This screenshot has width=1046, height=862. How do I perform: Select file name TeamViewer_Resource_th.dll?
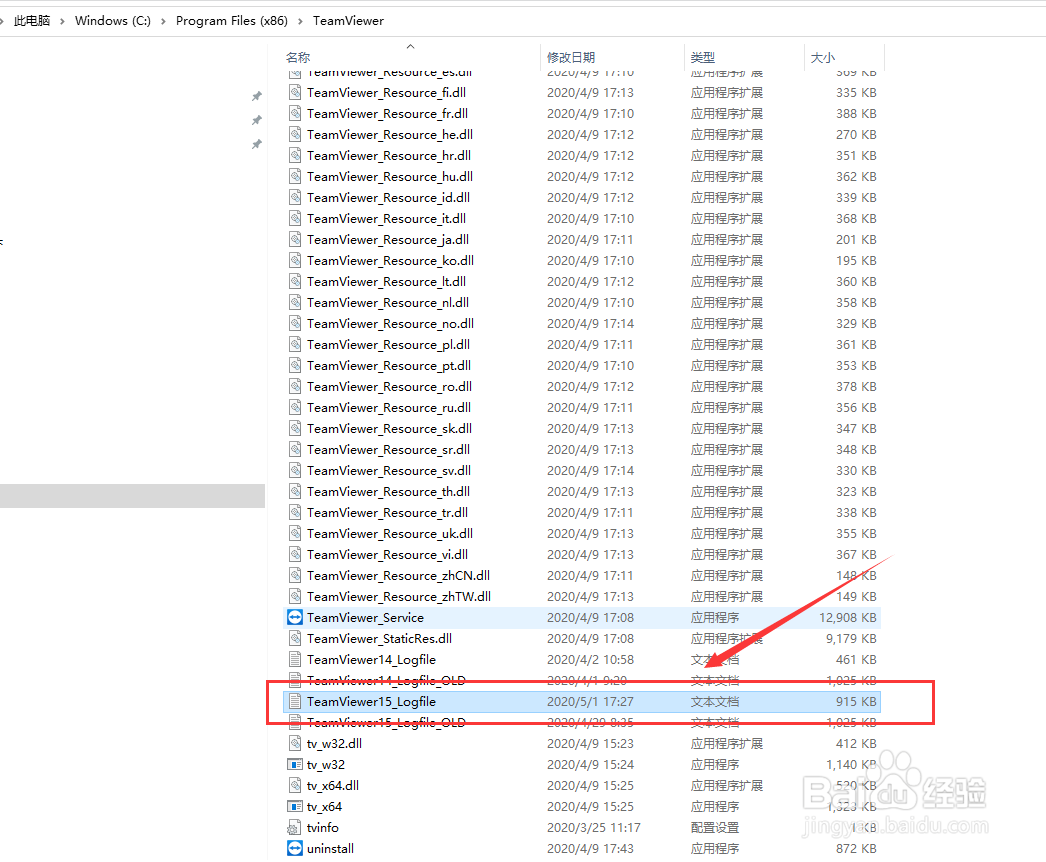click(x=388, y=492)
